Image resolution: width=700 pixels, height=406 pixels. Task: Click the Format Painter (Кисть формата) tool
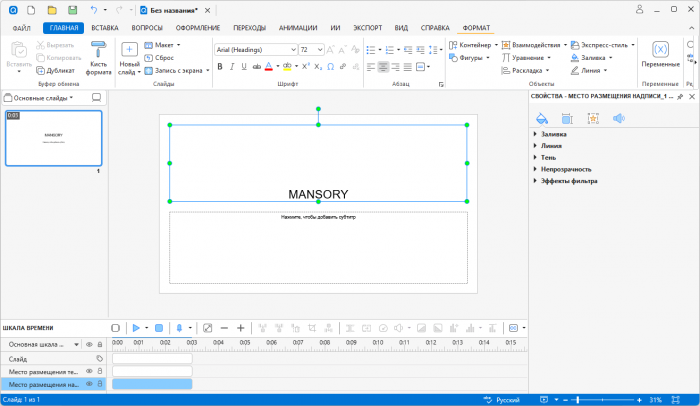point(98,56)
